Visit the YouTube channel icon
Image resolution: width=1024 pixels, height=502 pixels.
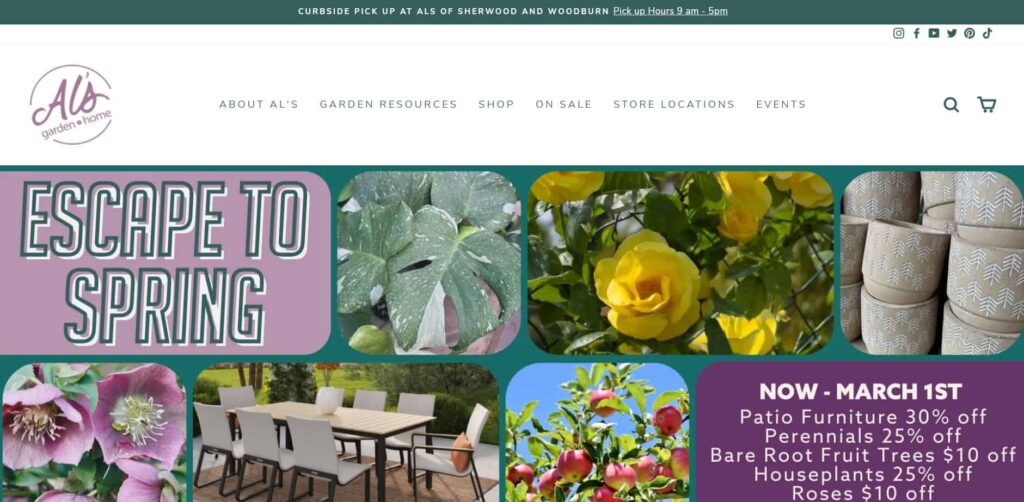click(x=934, y=33)
